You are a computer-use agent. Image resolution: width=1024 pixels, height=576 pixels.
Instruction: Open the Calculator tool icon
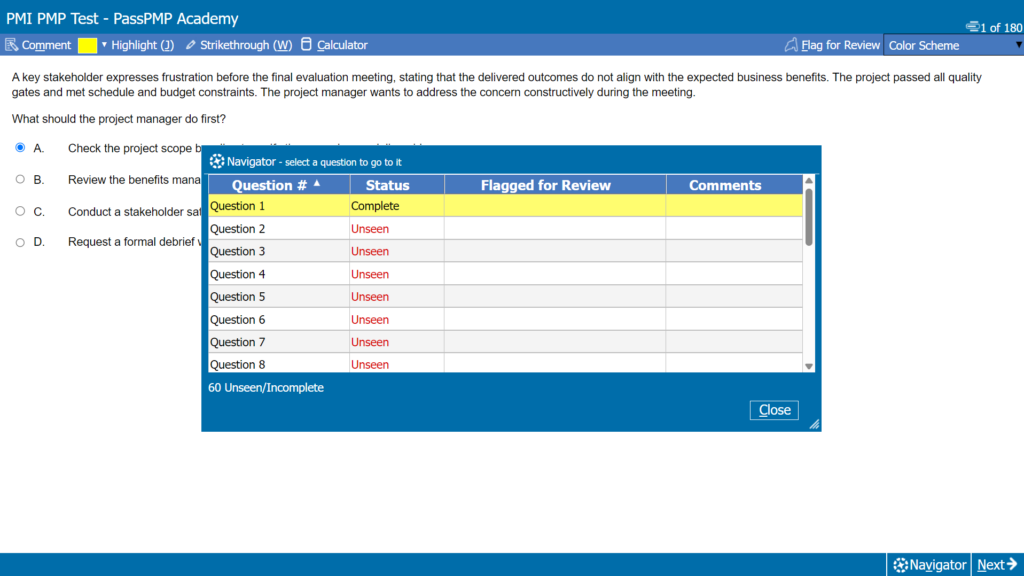(306, 44)
